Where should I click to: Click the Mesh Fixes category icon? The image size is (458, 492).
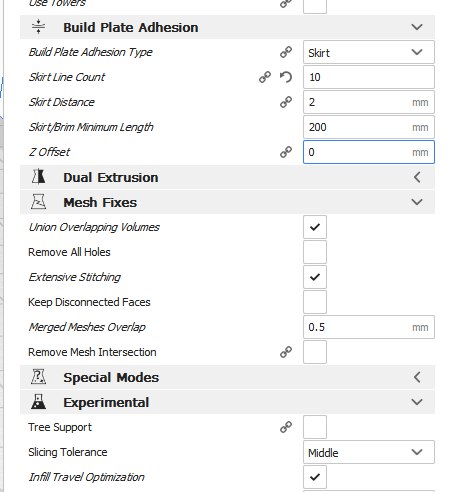click(38, 202)
